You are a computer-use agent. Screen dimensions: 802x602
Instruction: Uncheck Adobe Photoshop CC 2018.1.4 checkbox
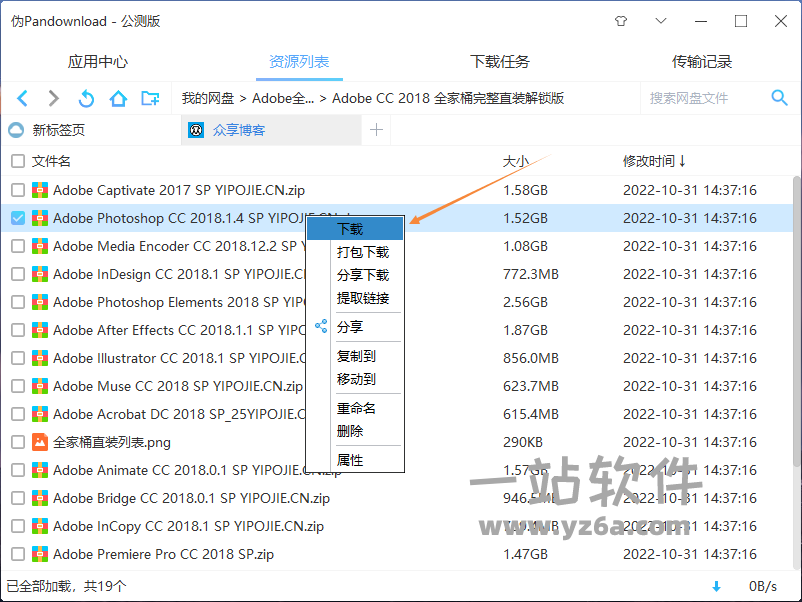point(18,218)
